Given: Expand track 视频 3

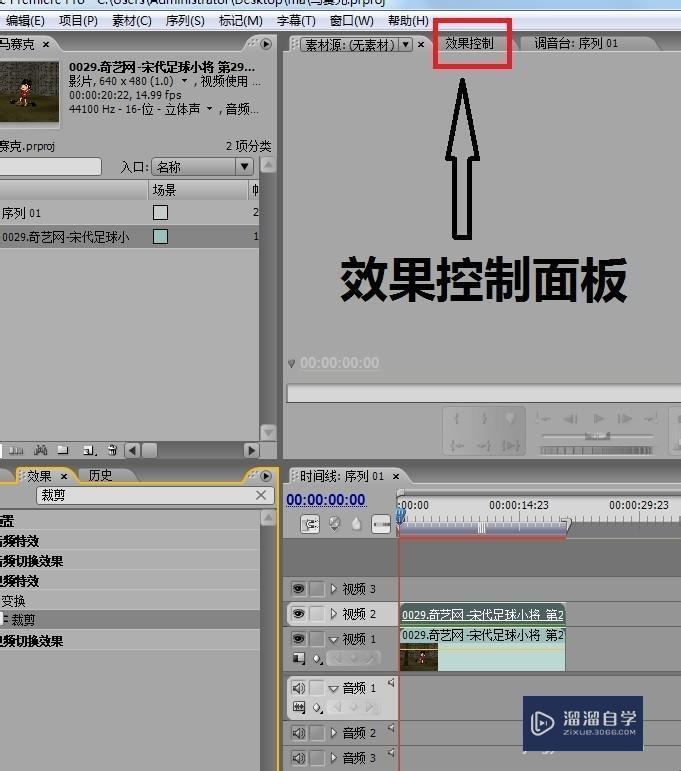Looking at the screenshot, I should click(x=334, y=588).
